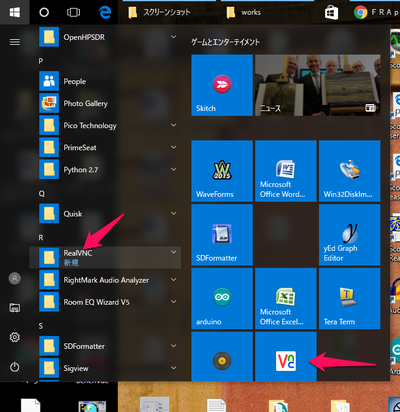
Task: Open the Skitch tile
Action: [222, 85]
